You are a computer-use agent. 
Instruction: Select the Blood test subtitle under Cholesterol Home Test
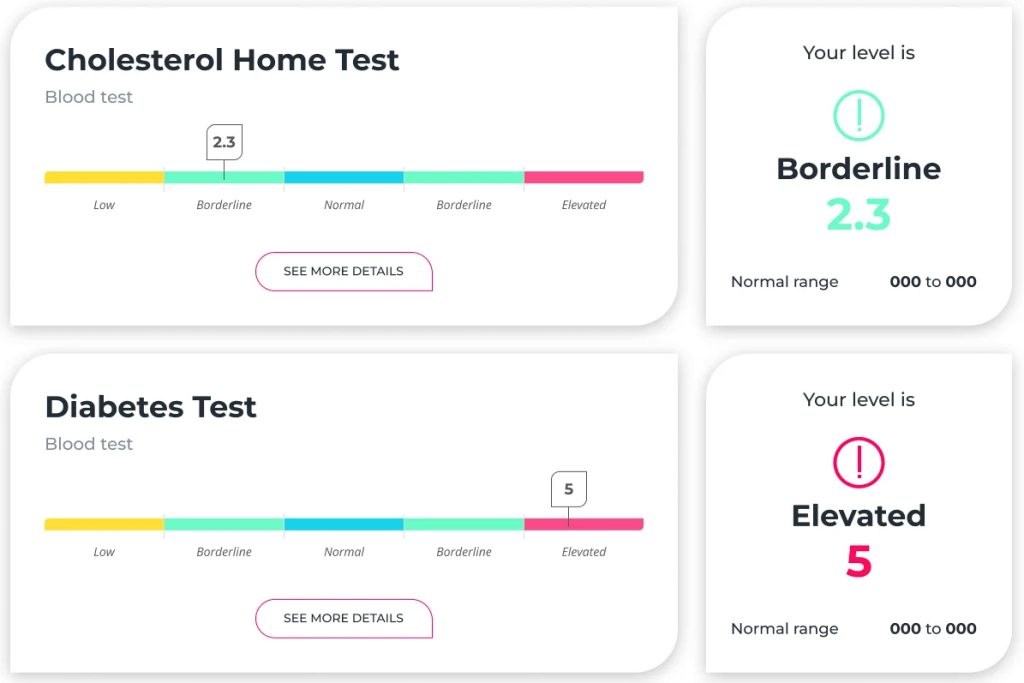(88, 96)
